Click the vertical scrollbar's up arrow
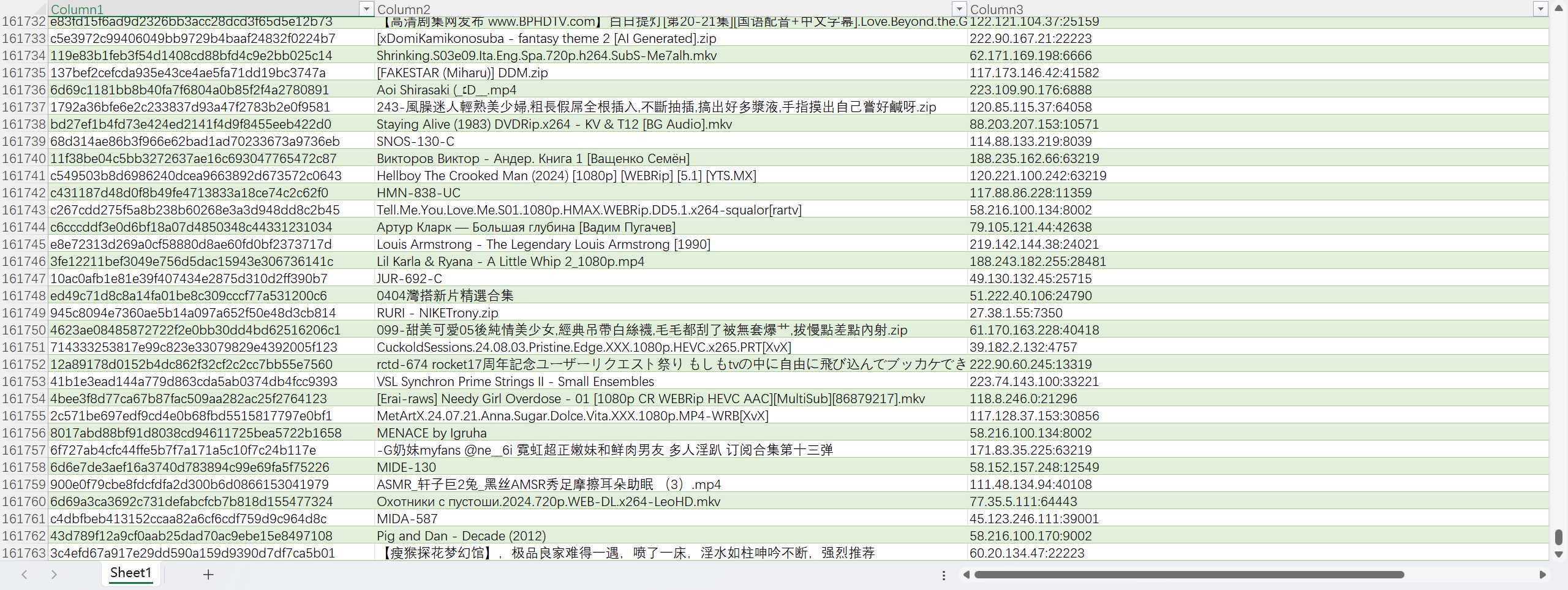Screen dimensions: 1568x590 [x=1559, y=9]
